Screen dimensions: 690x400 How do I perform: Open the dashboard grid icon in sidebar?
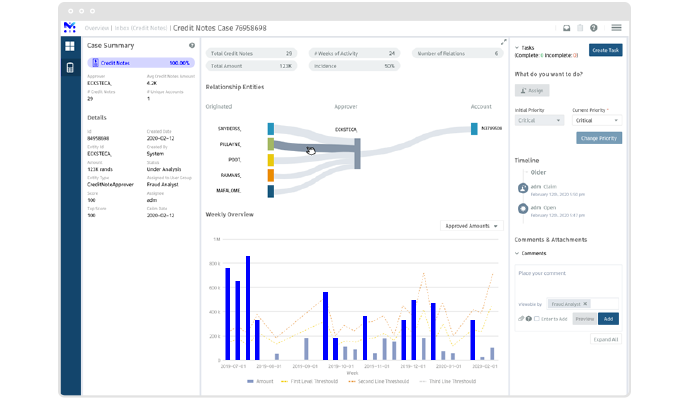coord(70,46)
